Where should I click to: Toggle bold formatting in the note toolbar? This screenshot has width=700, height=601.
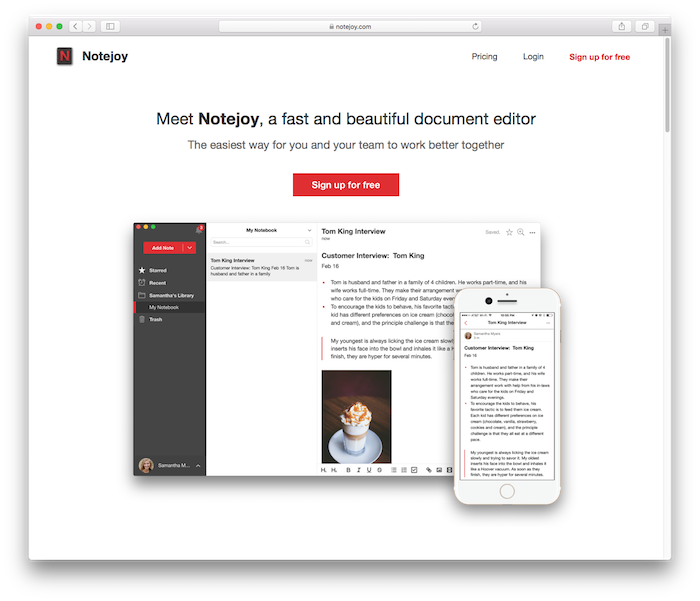tap(348, 469)
